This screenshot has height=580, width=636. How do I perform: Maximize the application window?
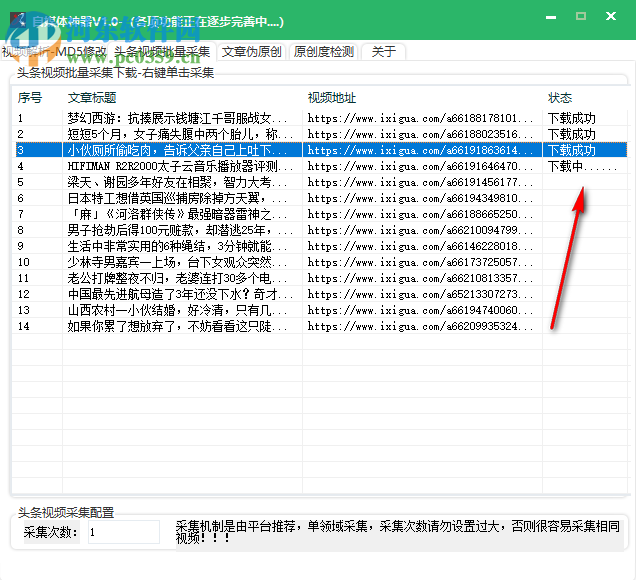coord(581,17)
